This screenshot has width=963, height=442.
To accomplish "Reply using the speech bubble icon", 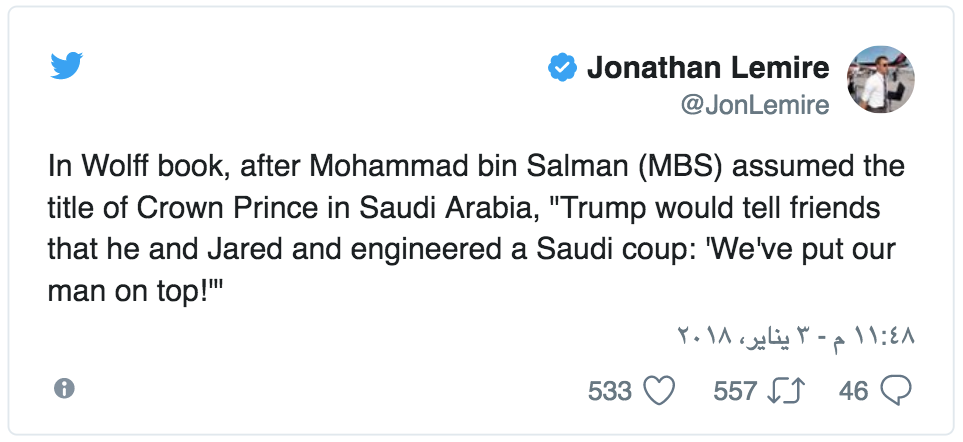I will click(x=895, y=390).
